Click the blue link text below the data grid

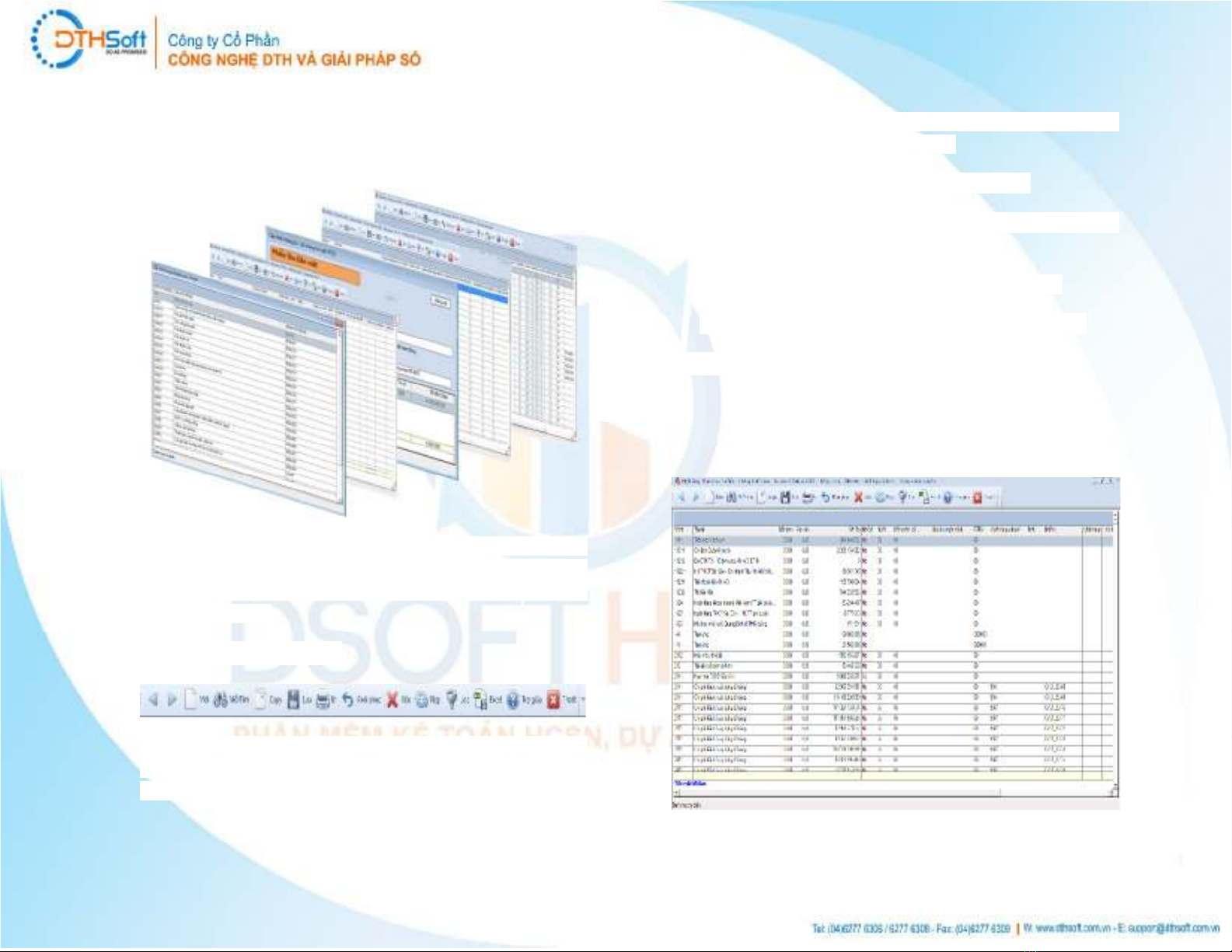pyautogui.click(x=689, y=783)
